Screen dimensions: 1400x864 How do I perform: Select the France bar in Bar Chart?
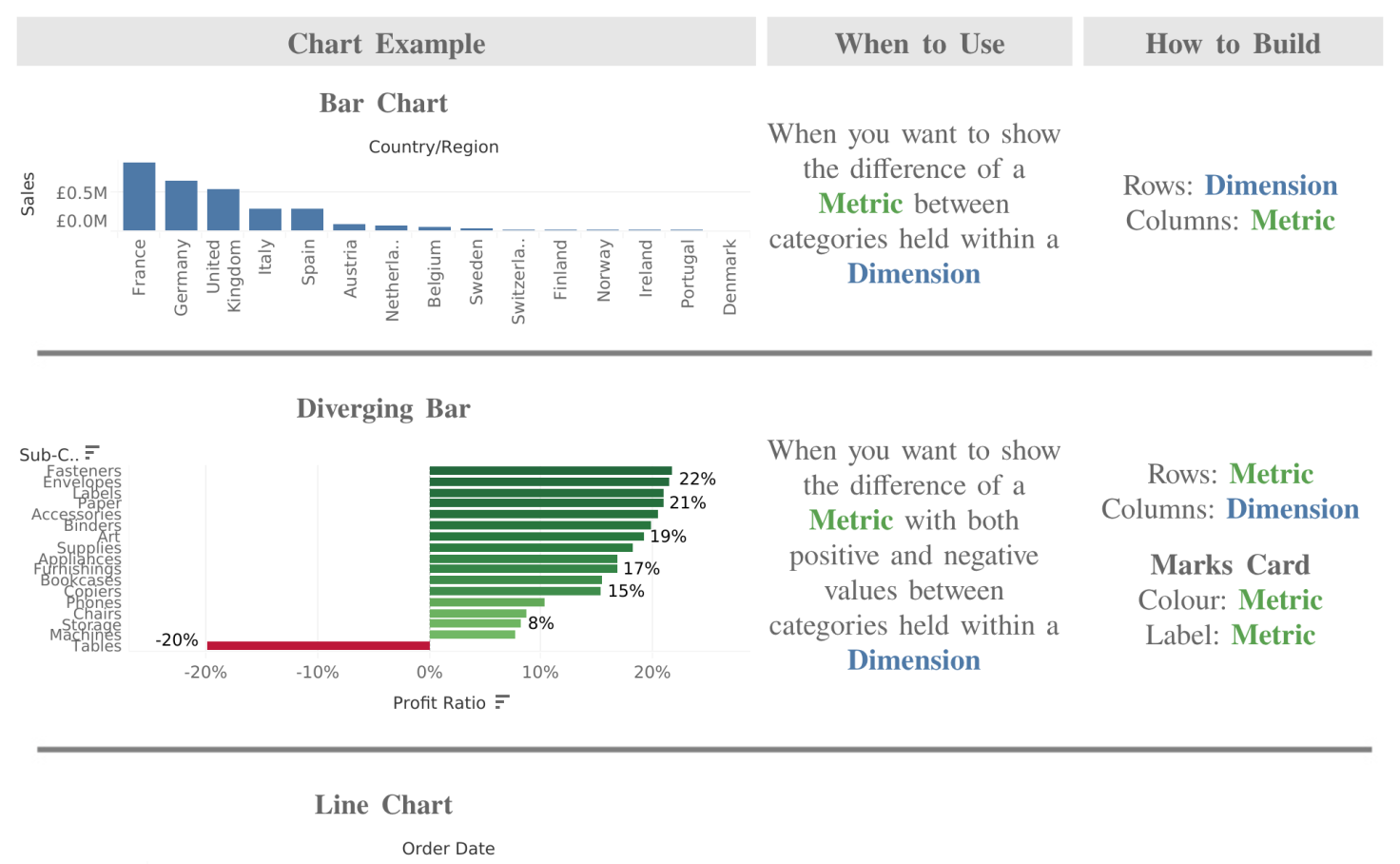[x=139, y=196]
